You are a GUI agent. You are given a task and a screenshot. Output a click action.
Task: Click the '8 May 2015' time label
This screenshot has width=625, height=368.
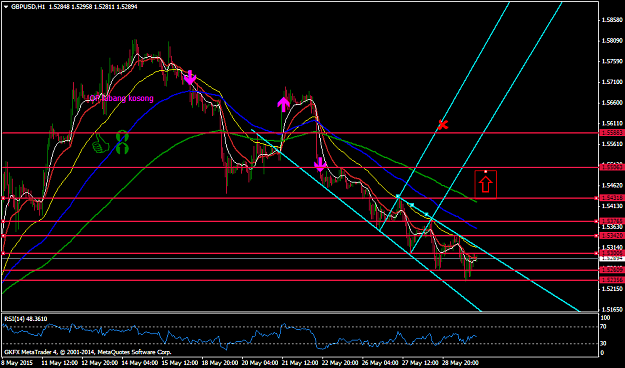point(18,363)
